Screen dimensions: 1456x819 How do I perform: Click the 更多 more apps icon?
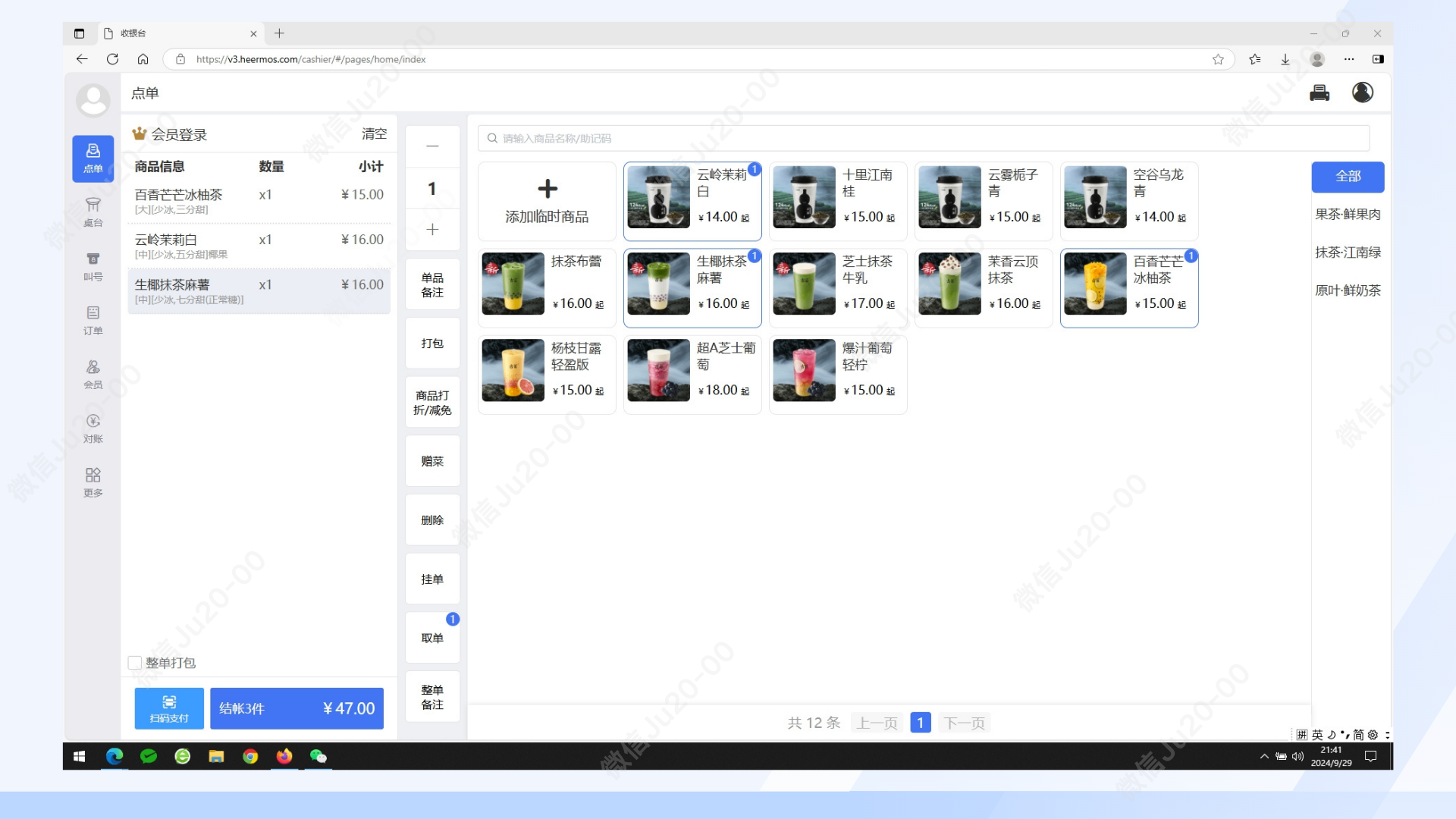coord(93,482)
